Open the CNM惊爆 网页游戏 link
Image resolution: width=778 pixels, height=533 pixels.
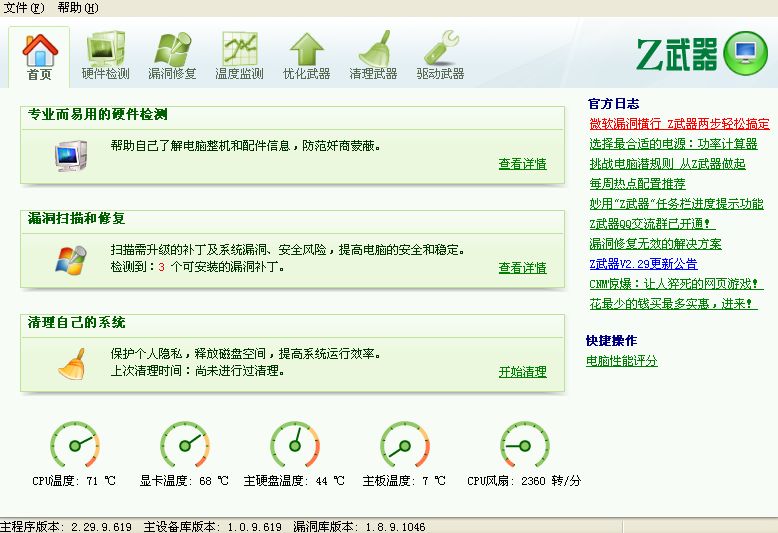pos(676,284)
